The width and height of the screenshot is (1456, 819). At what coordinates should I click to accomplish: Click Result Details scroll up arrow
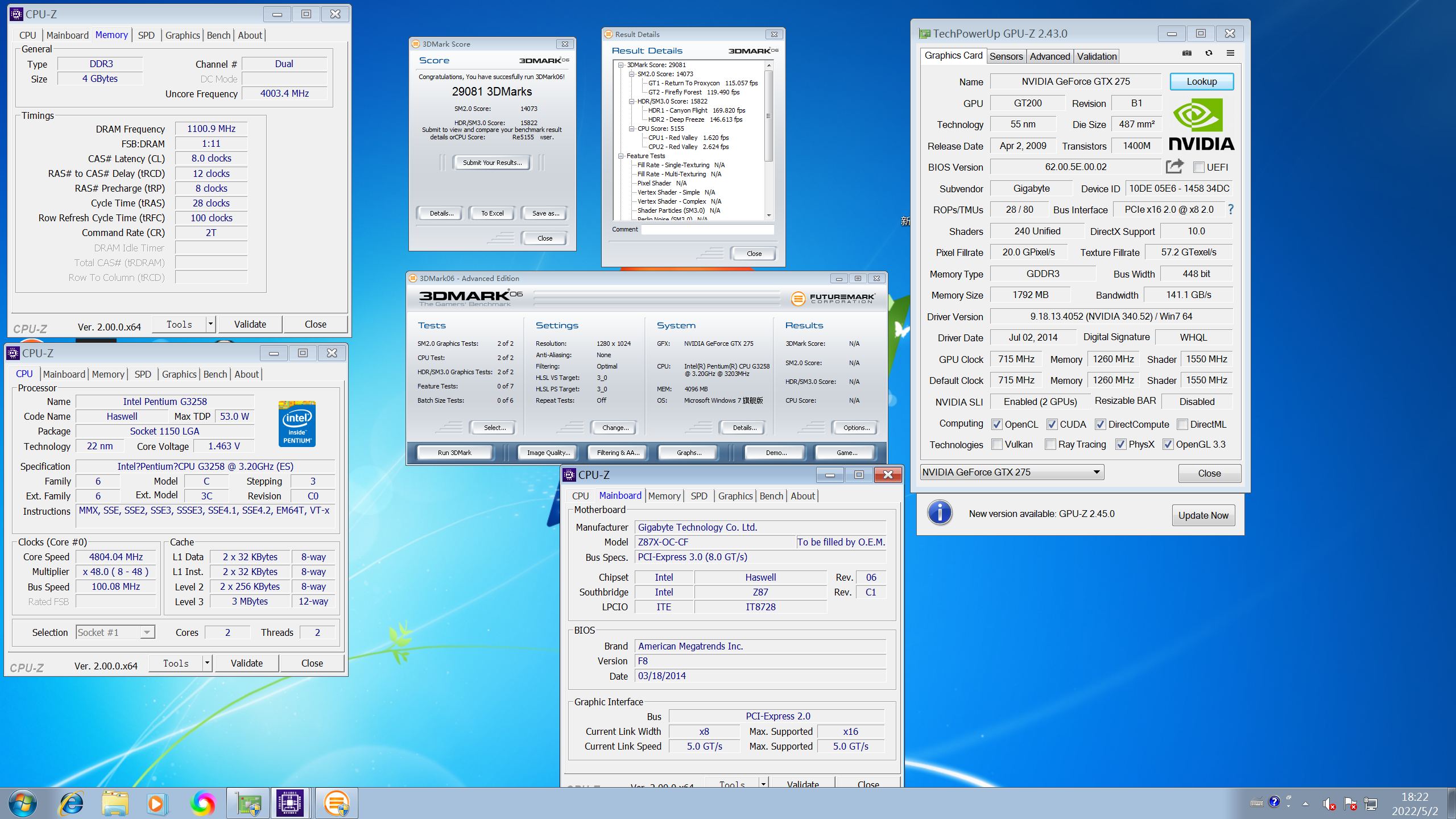(769, 65)
